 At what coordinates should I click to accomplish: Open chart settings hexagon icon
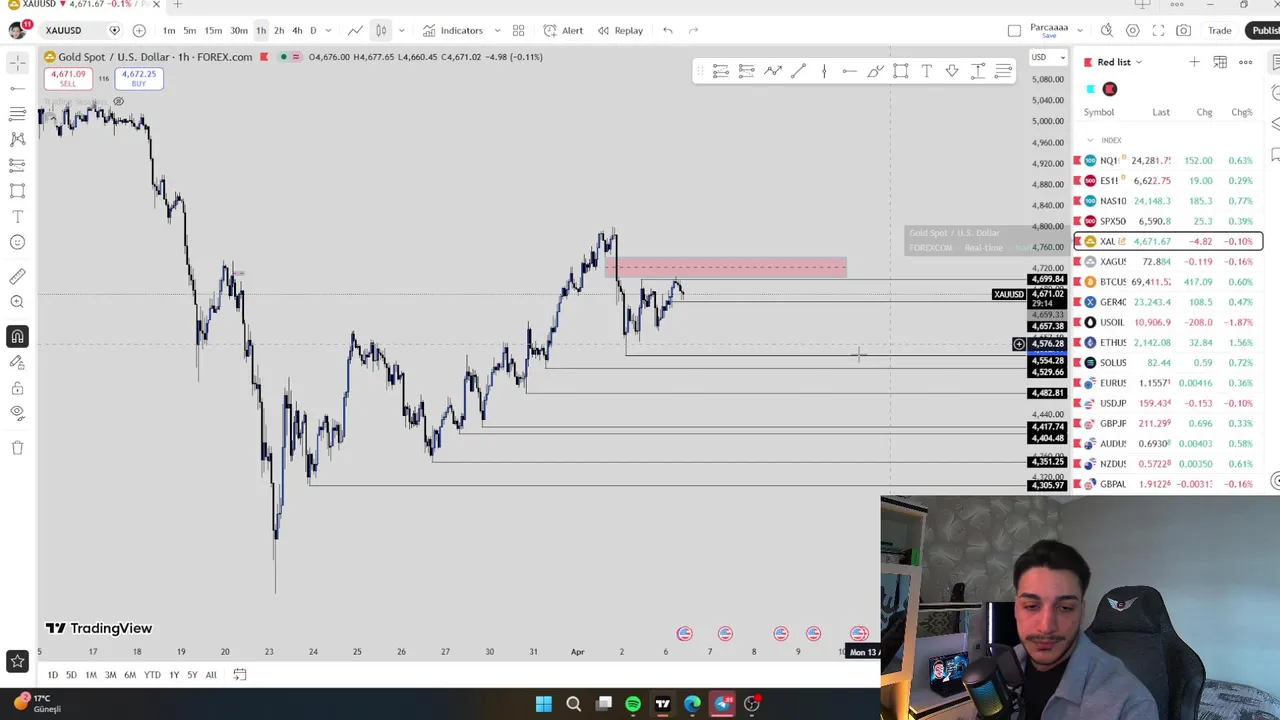[1133, 30]
